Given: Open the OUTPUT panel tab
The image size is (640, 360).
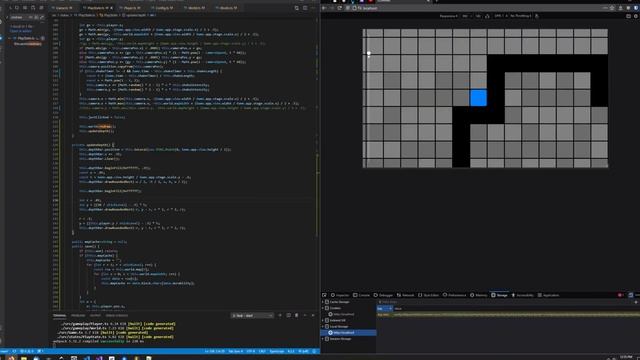Looking at the screenshot, I should click(95, 316).
